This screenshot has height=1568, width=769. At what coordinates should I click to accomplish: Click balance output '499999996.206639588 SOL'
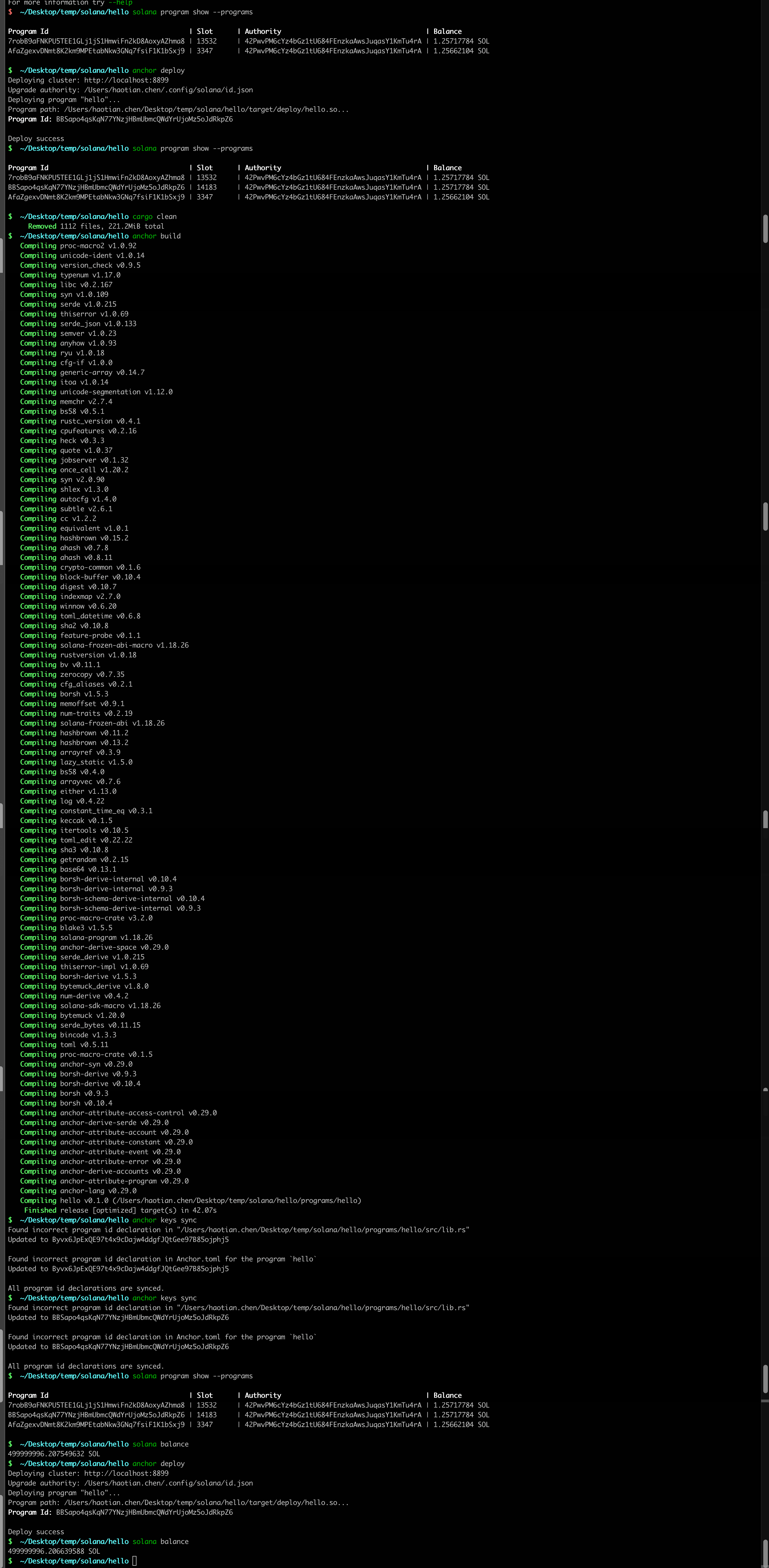pos(54,1551)
